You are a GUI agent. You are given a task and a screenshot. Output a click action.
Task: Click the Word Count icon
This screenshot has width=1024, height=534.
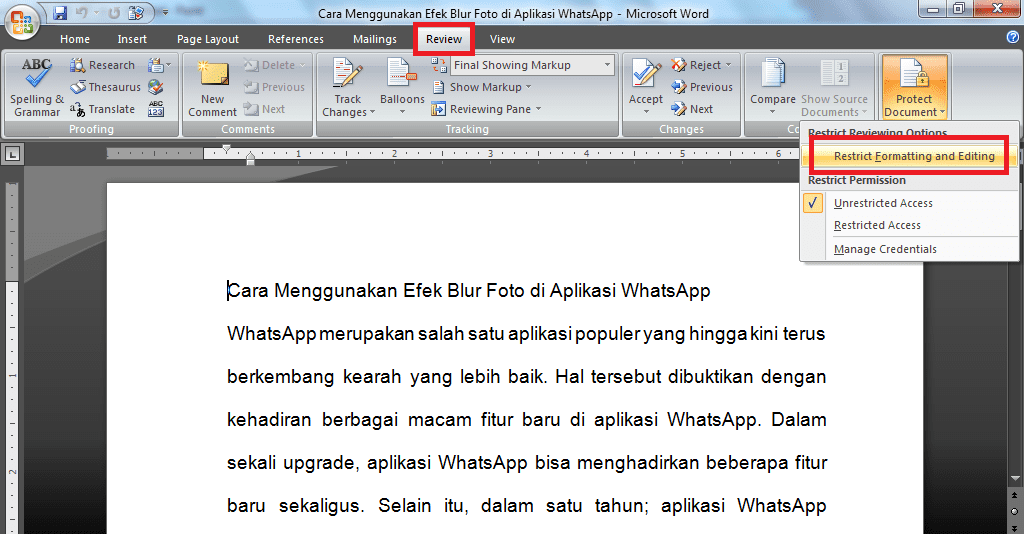(x=156, y=109)
